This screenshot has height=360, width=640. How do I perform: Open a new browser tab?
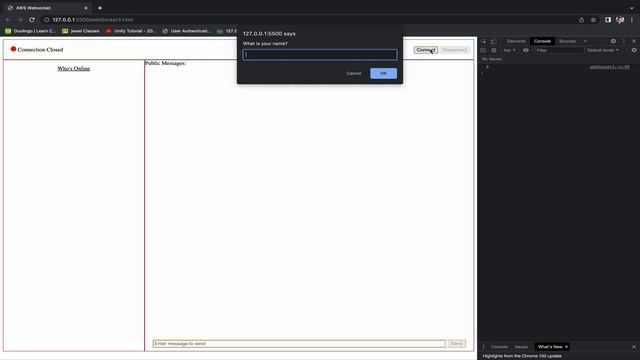[100, 8]
